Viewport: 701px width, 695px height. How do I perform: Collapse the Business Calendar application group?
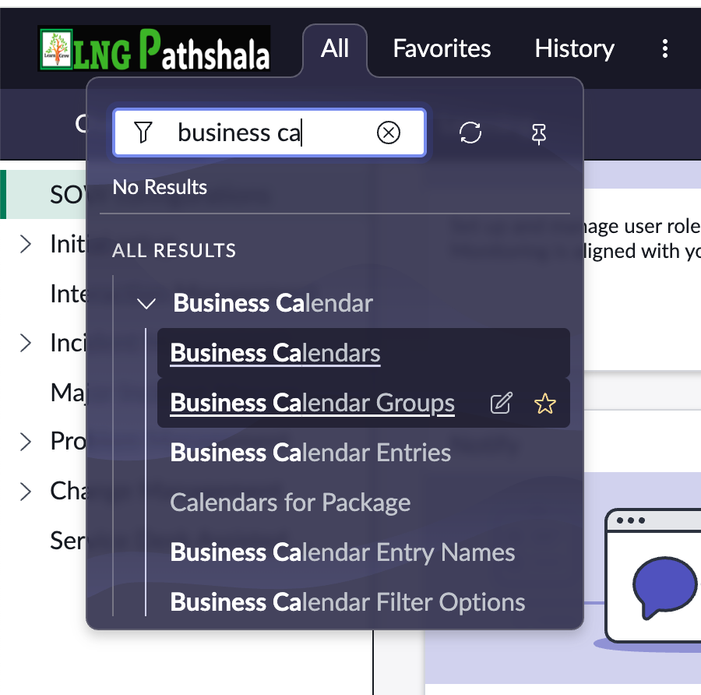(x=147, y=303)
